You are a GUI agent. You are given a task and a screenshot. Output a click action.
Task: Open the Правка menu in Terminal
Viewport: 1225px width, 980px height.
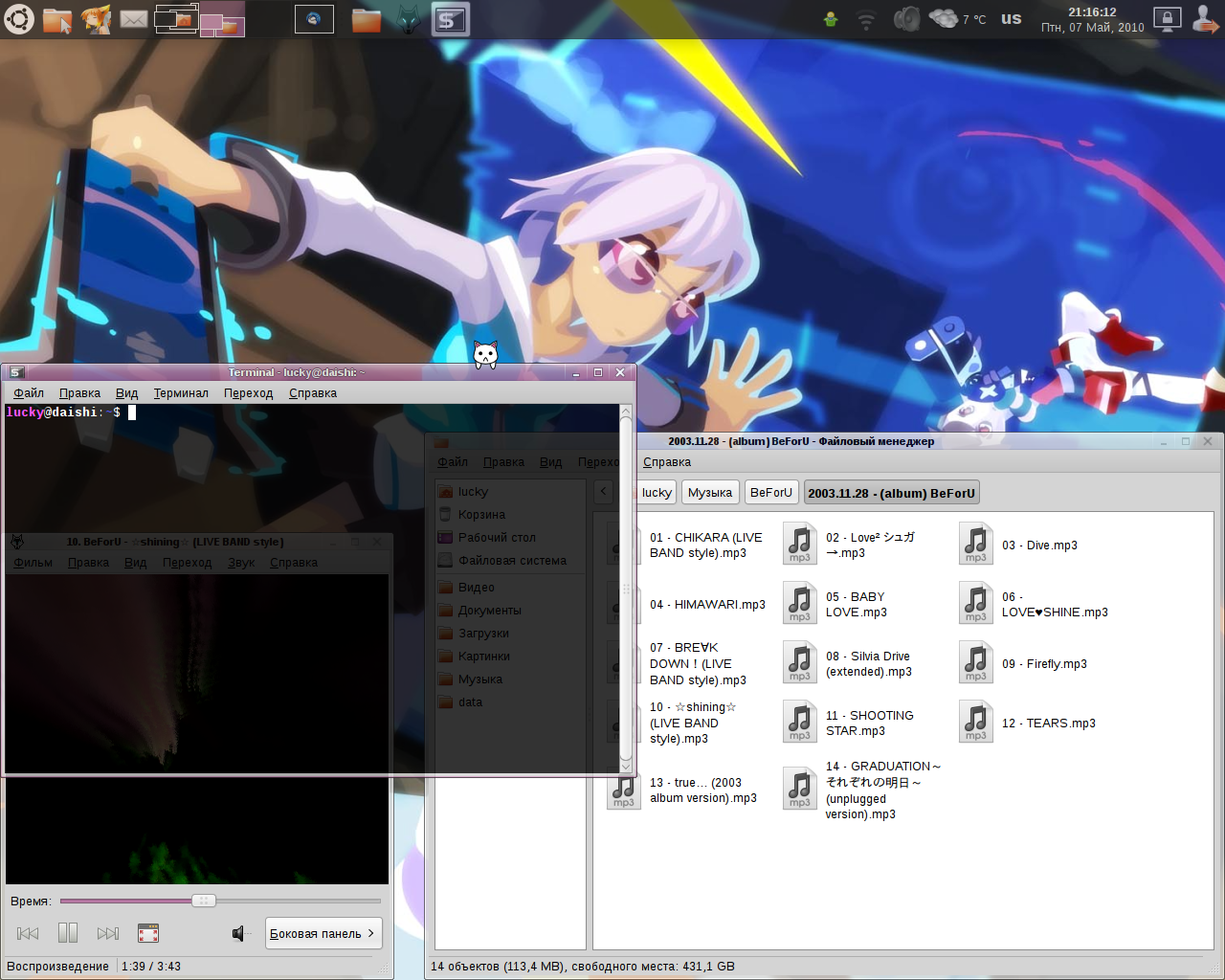point(79,393)
